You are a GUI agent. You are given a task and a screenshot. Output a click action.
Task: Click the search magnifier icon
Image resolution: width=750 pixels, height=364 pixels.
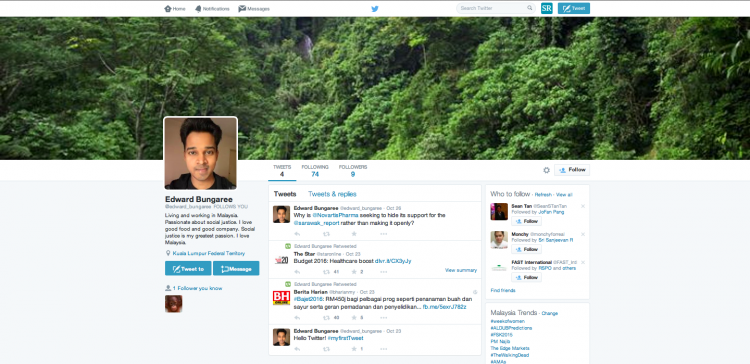(x=529, y=8)
